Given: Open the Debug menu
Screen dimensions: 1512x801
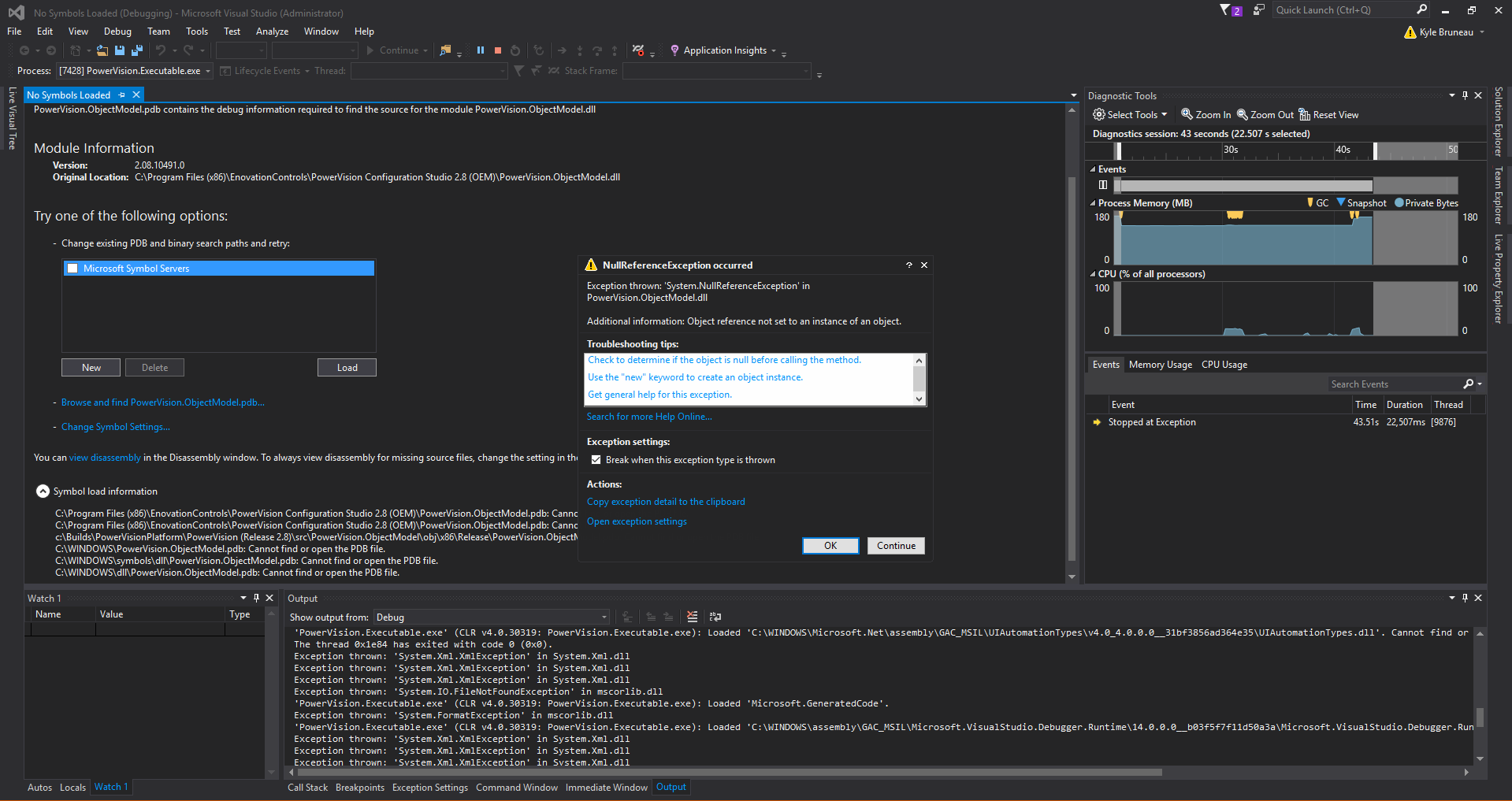Looking at the screenshot, I should click(x=117, y=32).
